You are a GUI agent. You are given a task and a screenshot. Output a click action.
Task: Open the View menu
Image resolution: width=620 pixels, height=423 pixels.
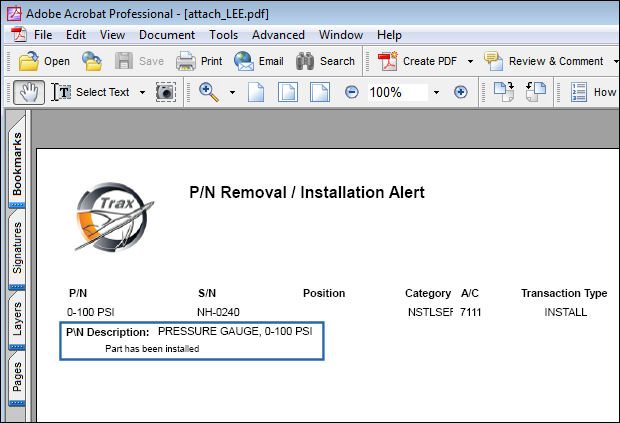112,35
